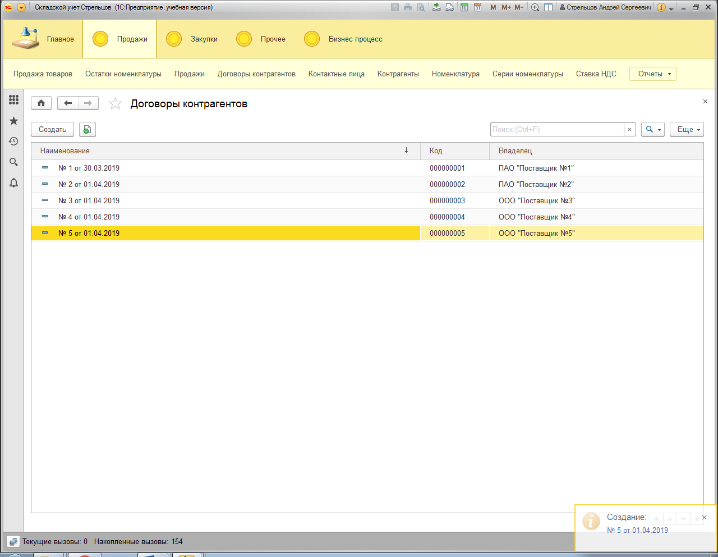Open the sections menu grid icon
The width and height of the screenshot is (718, 557).
14,100
